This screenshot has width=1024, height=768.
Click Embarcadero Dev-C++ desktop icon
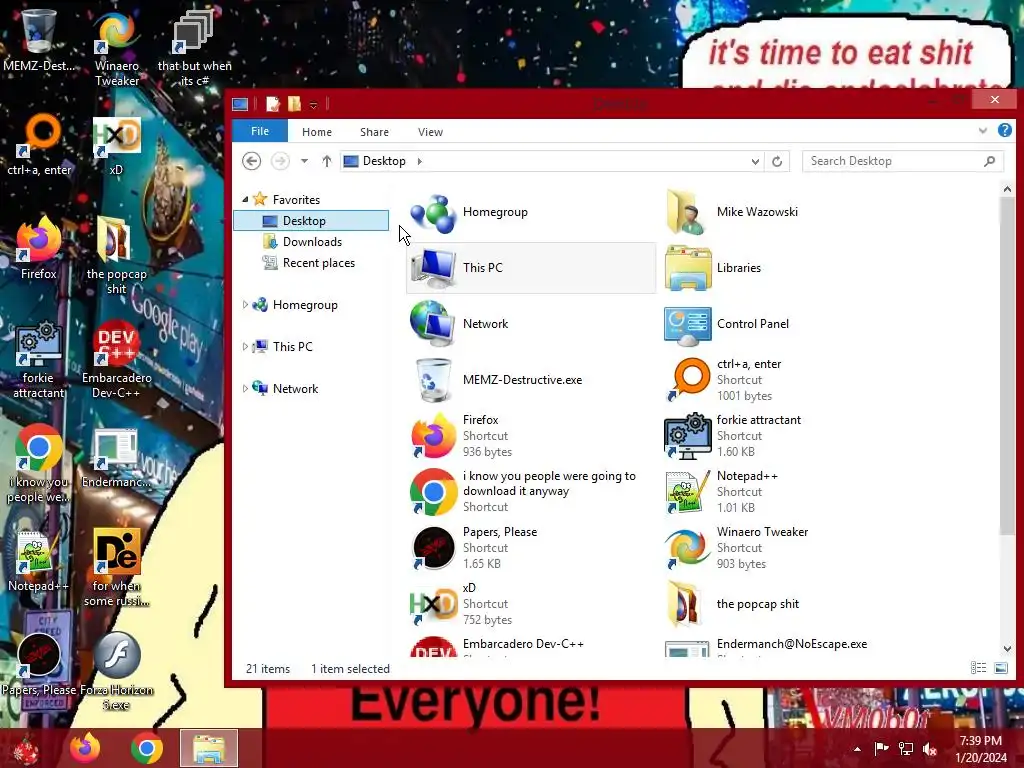(116, 360)
